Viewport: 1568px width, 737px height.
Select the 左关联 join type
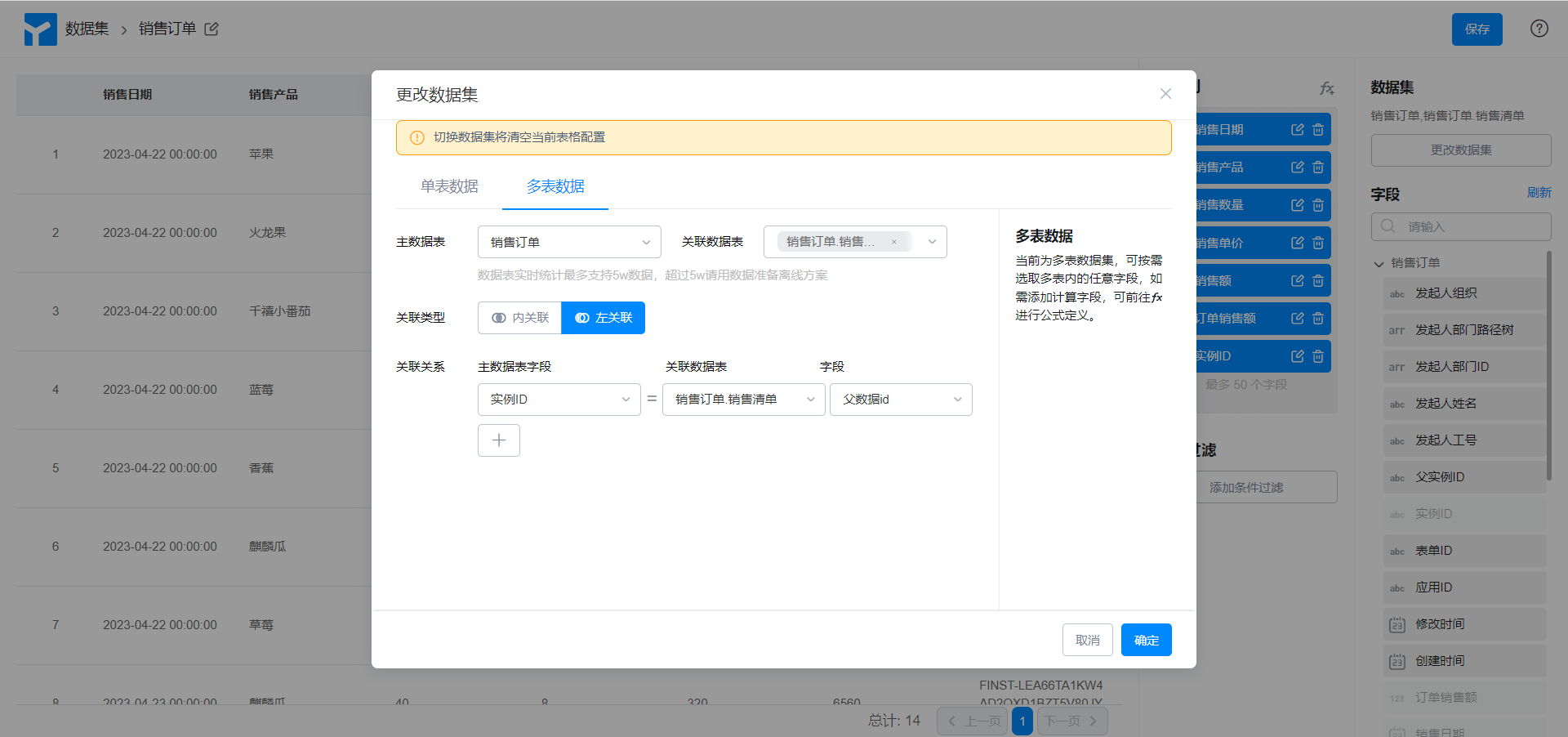(x=604, y=318)
